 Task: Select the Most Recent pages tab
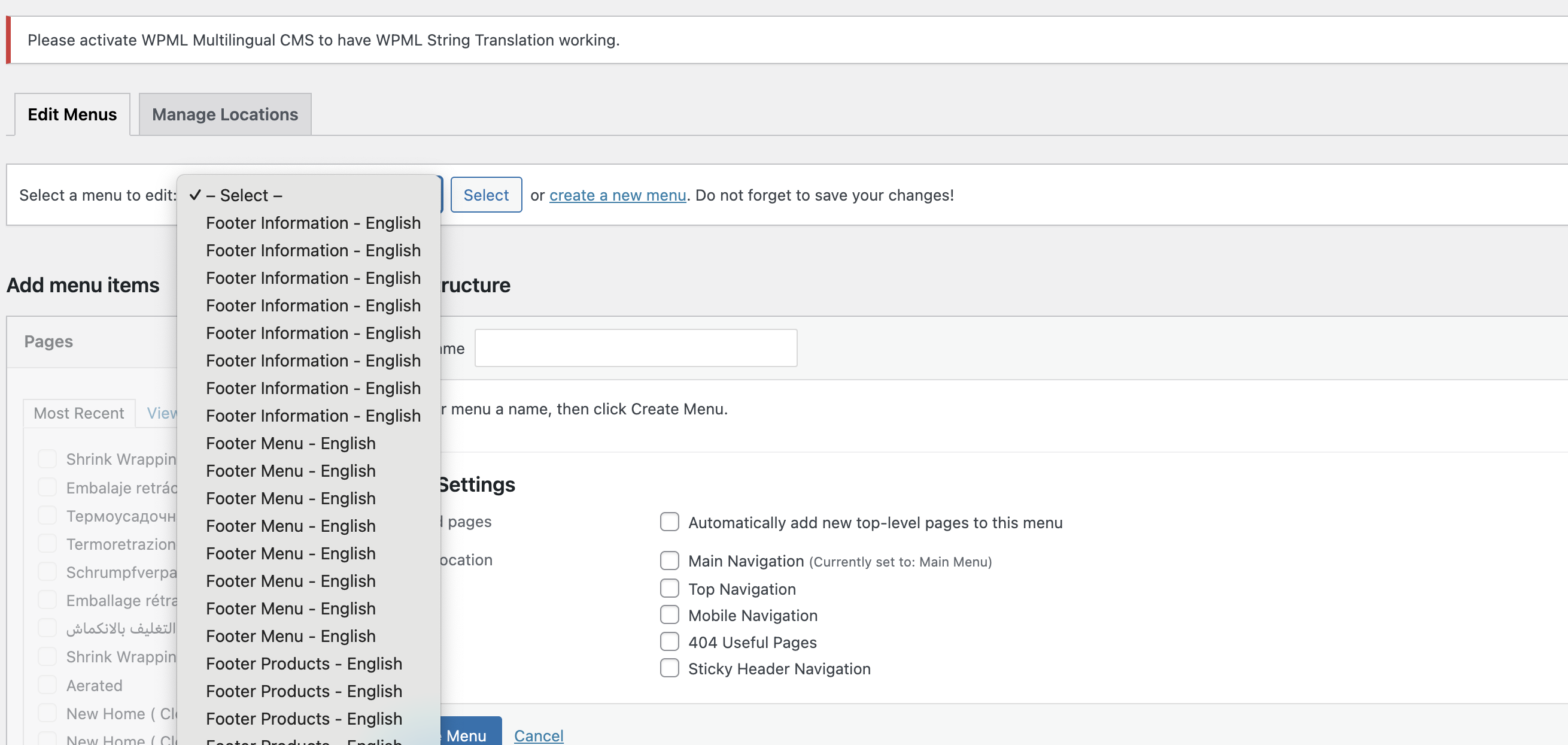[78, 413]
